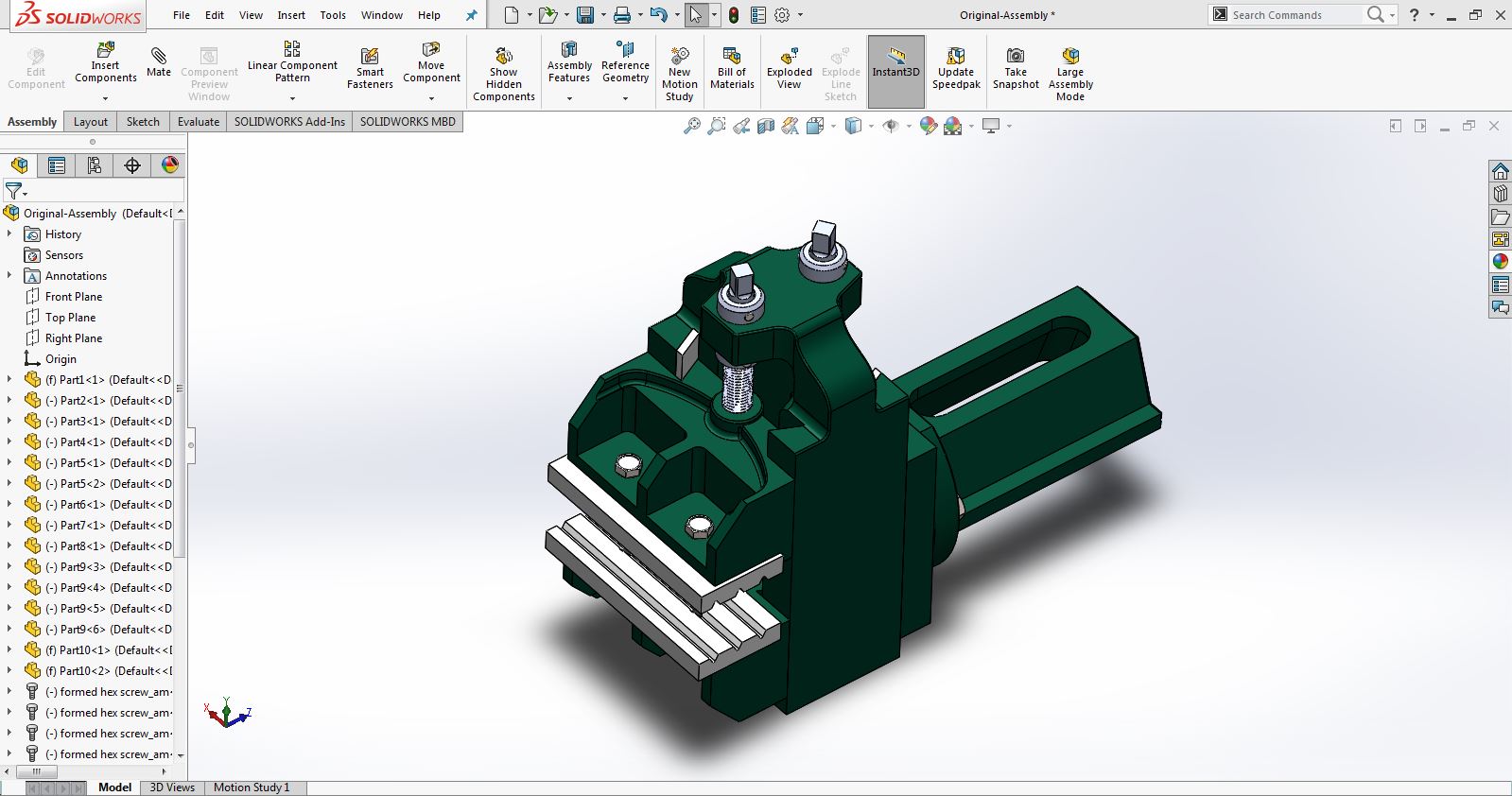Image resolution: width=1512 pixels, height=796 pixels.
Task: Open Assembly Features tool
Action: point(569,62)
